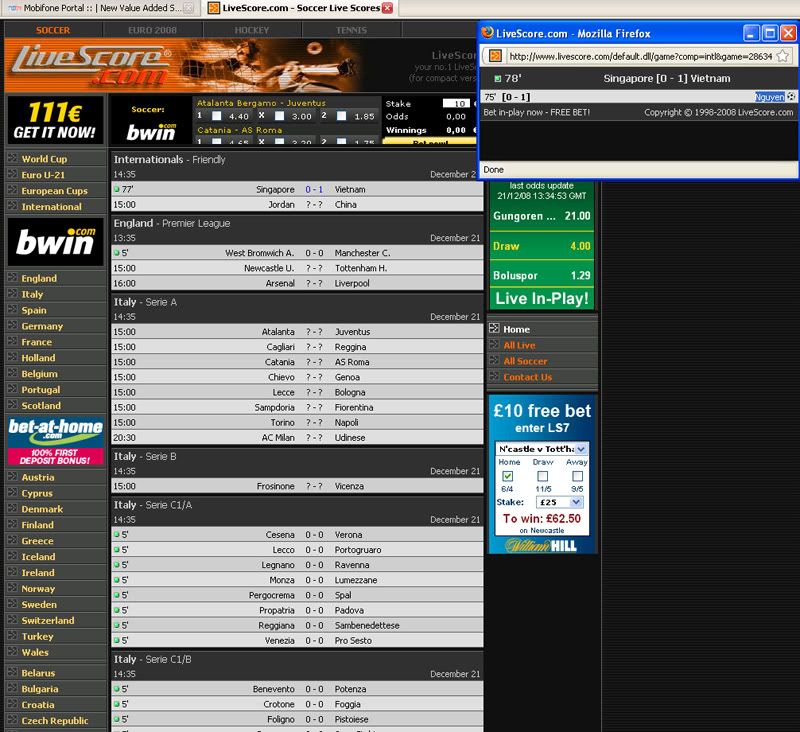Open the Scotland link in the sidebar
This screenshot has width=800, height=732.
point(41,406)
